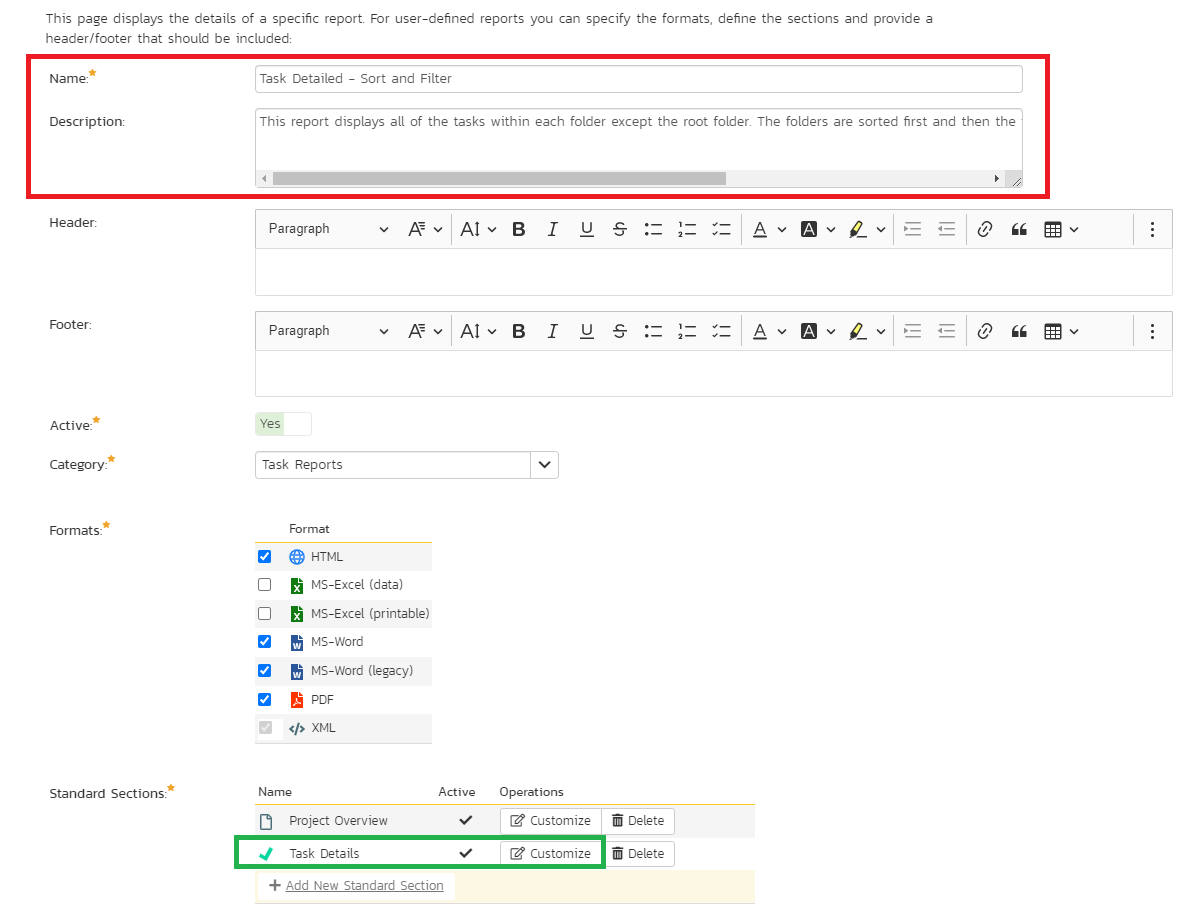
Task: Insert bulleted list in the Header editor
Action: pos(653,229)
